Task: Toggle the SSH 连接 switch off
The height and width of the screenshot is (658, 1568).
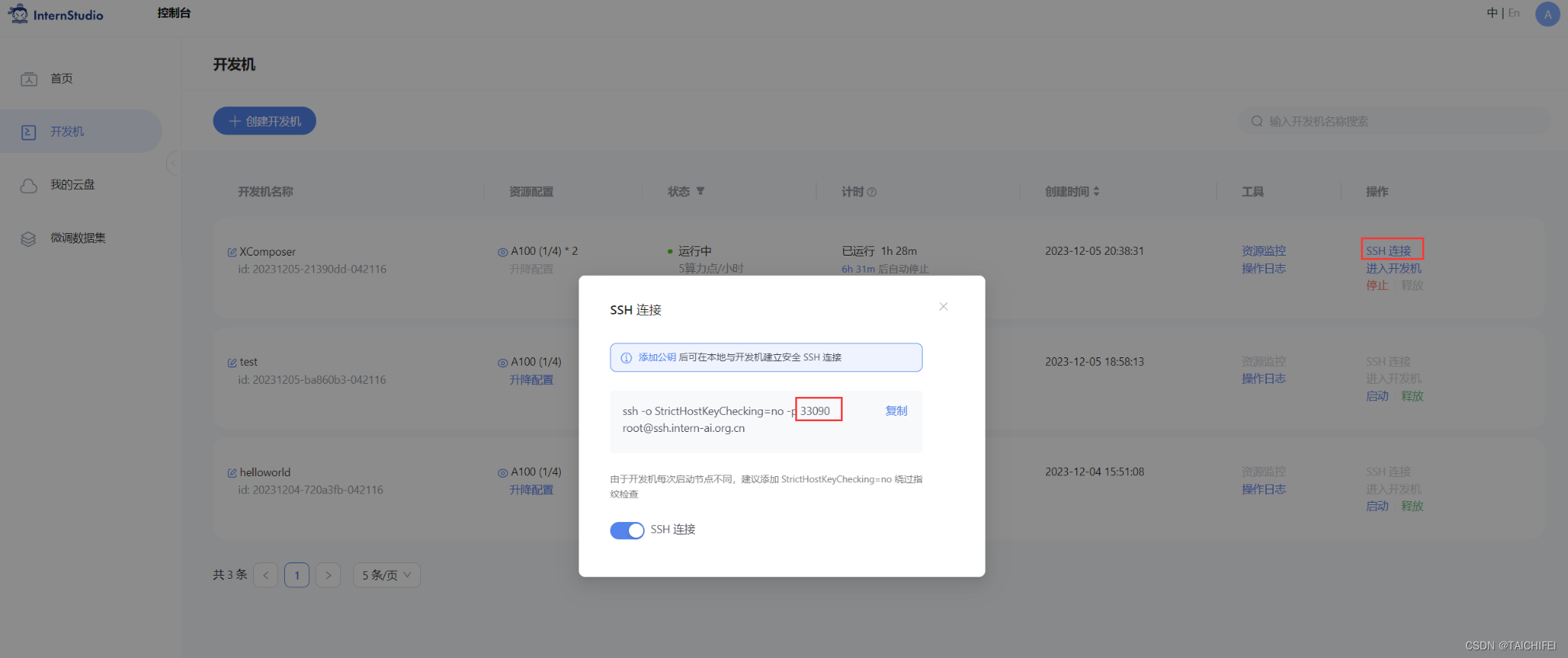Action: [x=627, y=530]
